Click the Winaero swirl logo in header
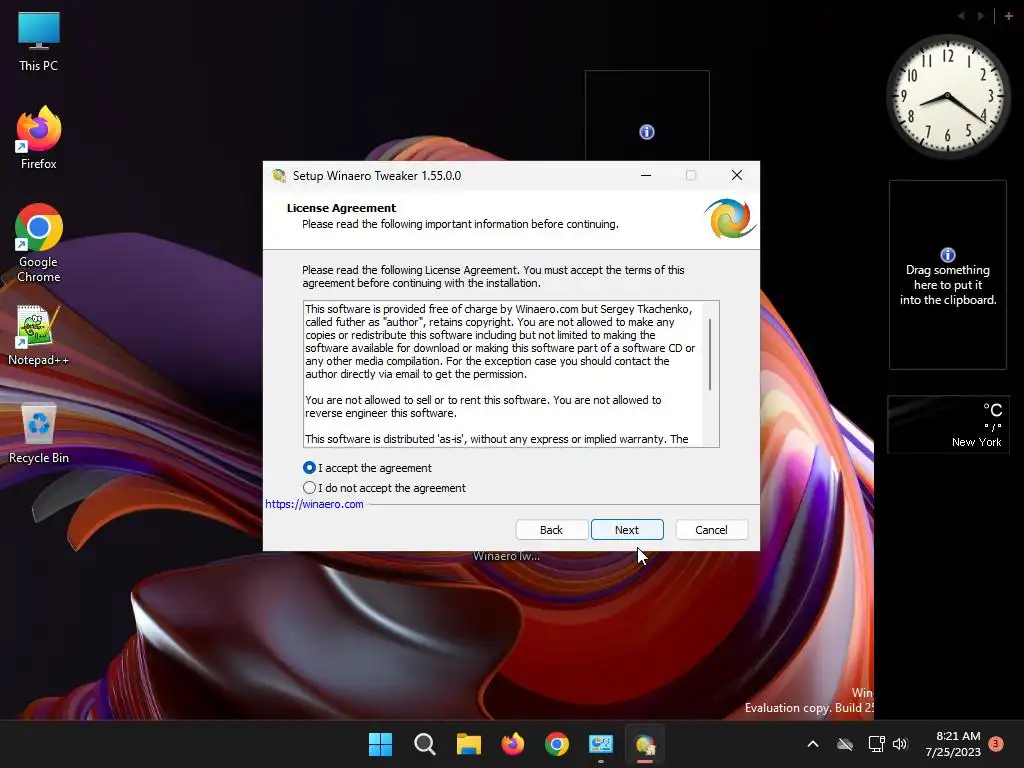 pyautogui.click(x=729, y=219)
